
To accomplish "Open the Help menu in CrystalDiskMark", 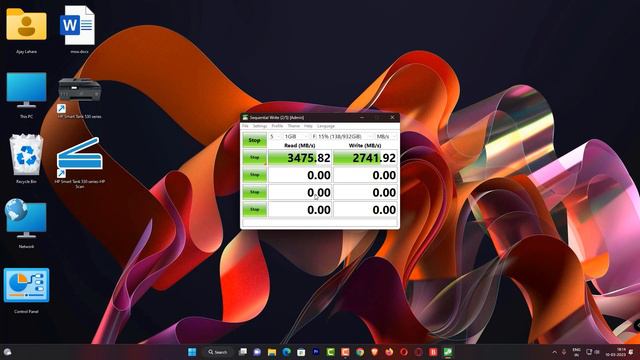I will pos(308,126).
